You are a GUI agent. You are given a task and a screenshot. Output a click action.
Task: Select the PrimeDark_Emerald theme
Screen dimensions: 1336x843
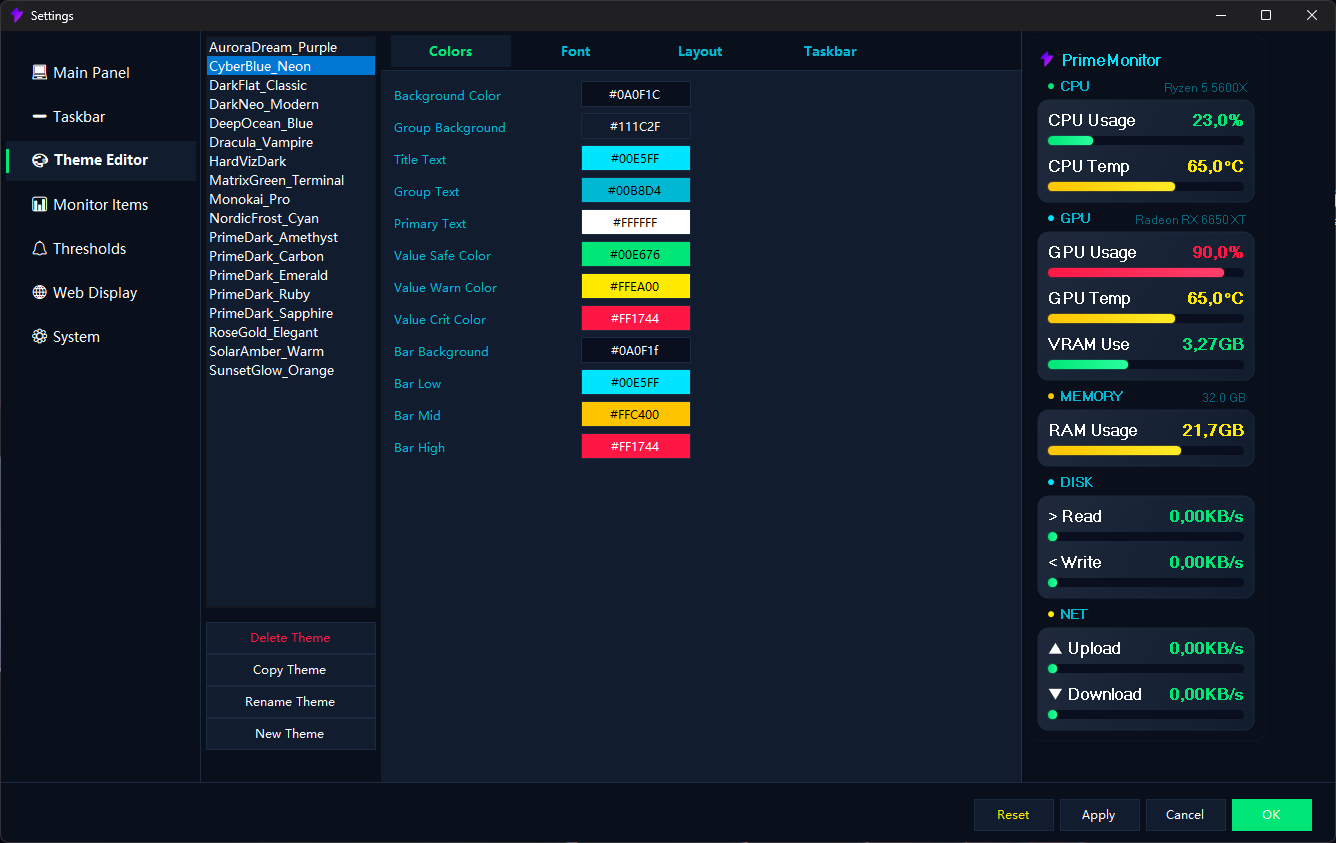pos(290,275)
